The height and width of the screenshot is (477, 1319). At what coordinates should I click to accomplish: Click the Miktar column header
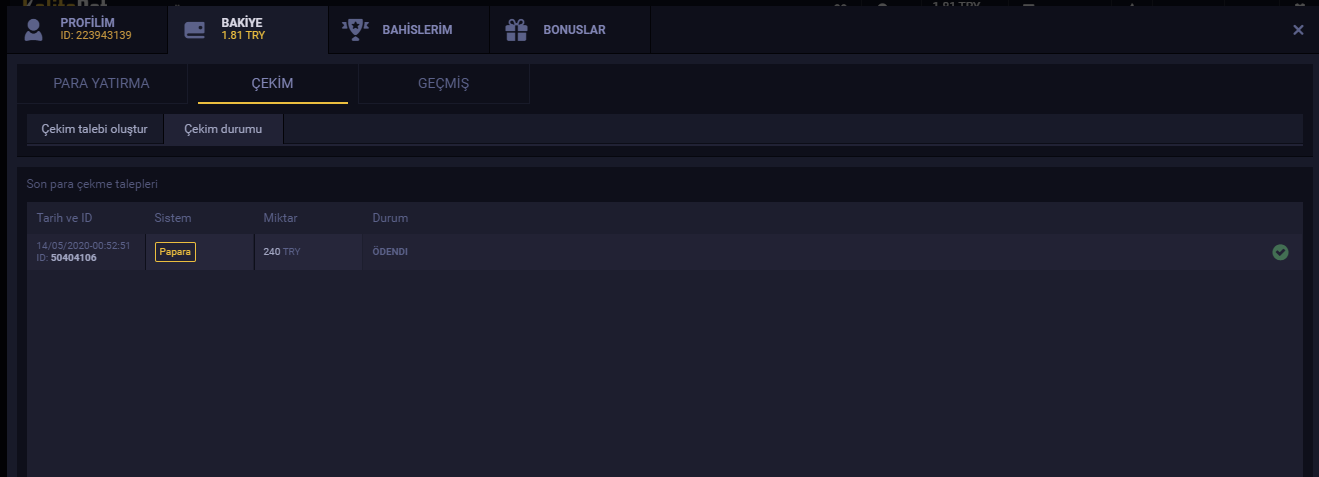point(280,218)
